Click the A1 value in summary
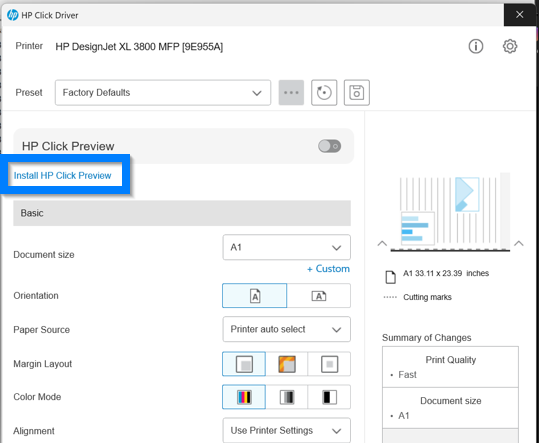The height and width of the screenshot is (443, 539). pos(404,416)
